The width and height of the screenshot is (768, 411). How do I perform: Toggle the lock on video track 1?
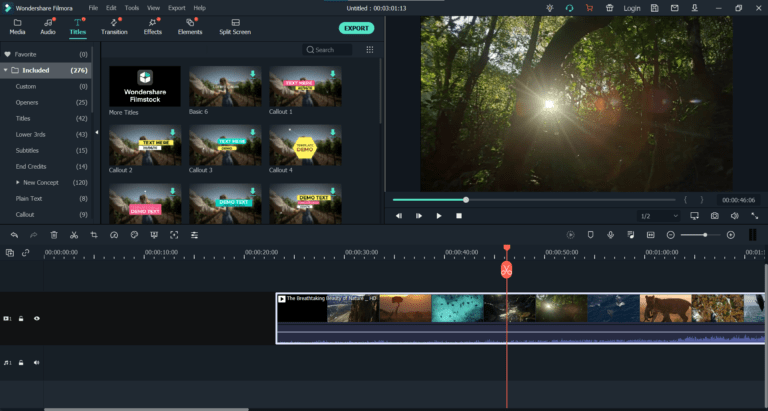click(x=22, y=319)
